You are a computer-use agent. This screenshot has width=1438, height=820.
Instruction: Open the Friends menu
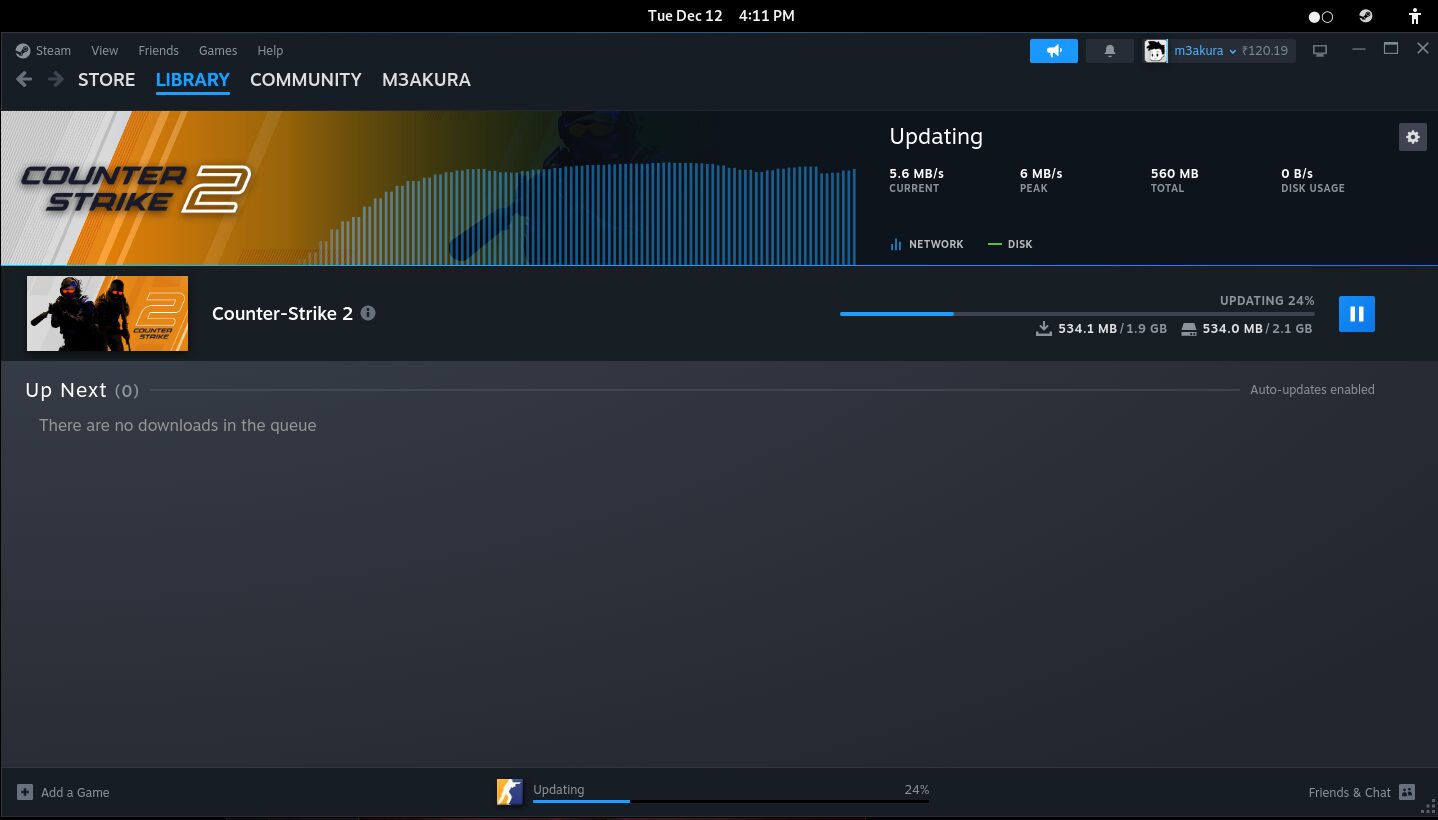[x=158, y=50]
